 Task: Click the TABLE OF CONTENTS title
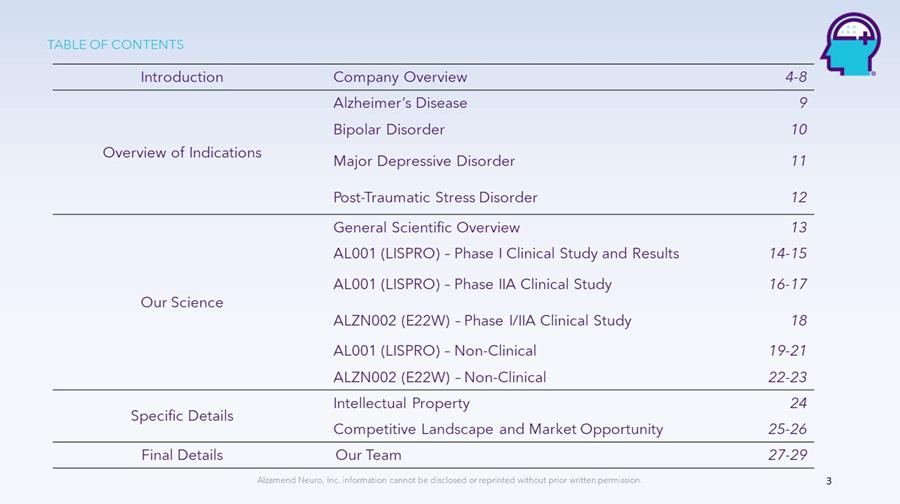click(x=116, y=45)
